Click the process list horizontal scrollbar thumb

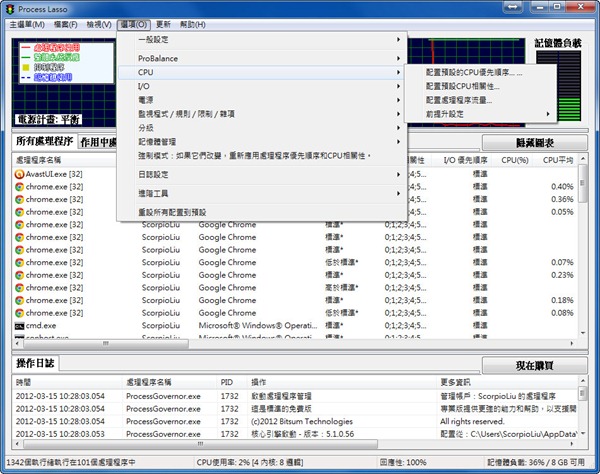pos(106,344)
